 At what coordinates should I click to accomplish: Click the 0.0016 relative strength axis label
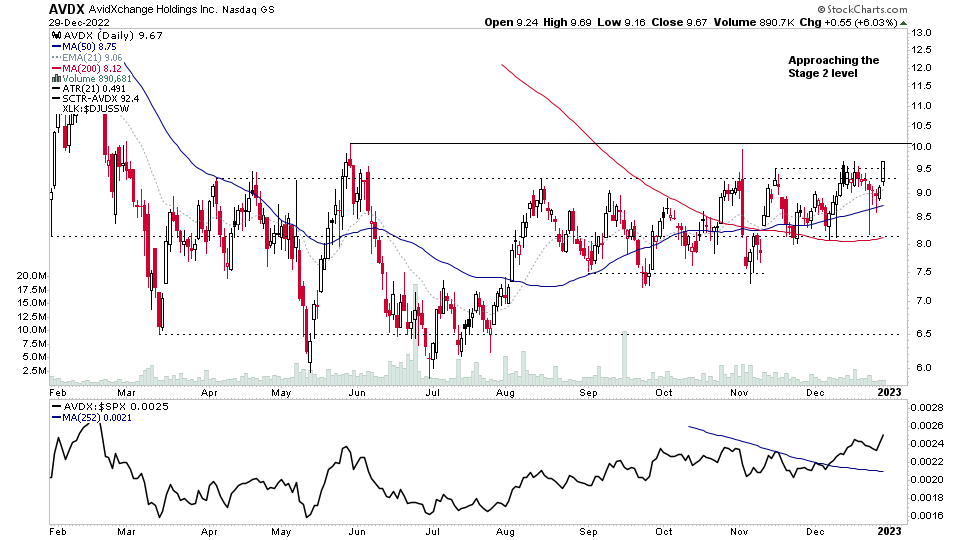[x=927, y=516]
